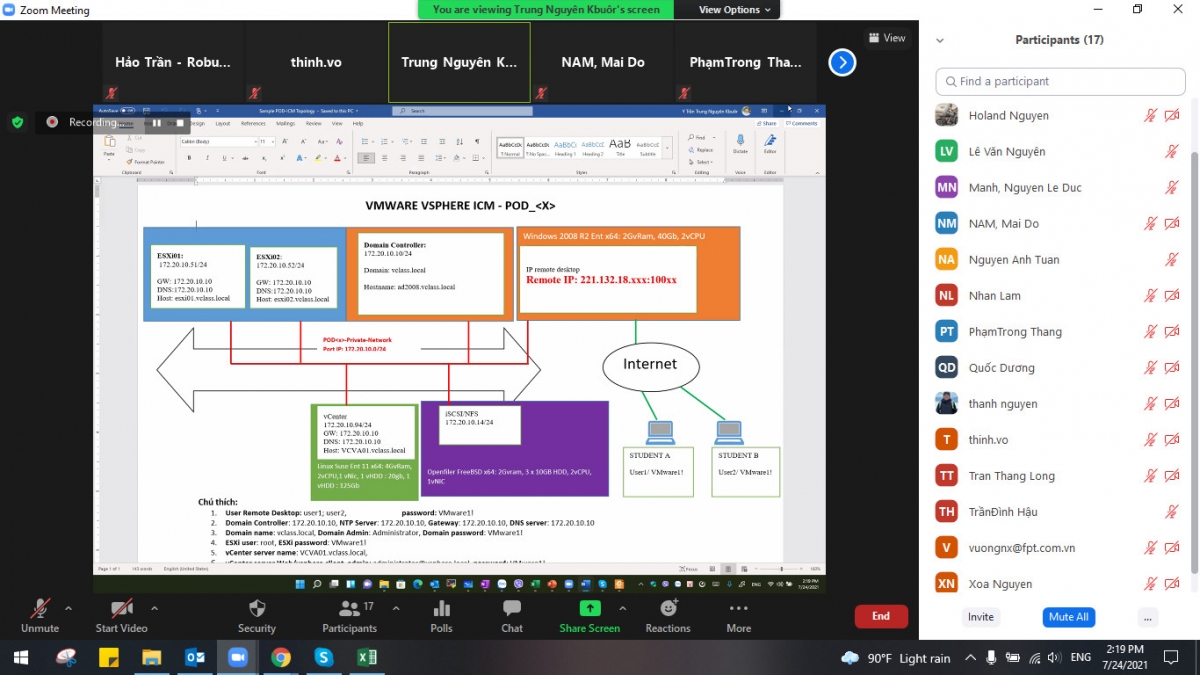Show hidden system tray icons
This screenshot has width=1200, height=675.
pyautogui.click(x=969, y=658)
